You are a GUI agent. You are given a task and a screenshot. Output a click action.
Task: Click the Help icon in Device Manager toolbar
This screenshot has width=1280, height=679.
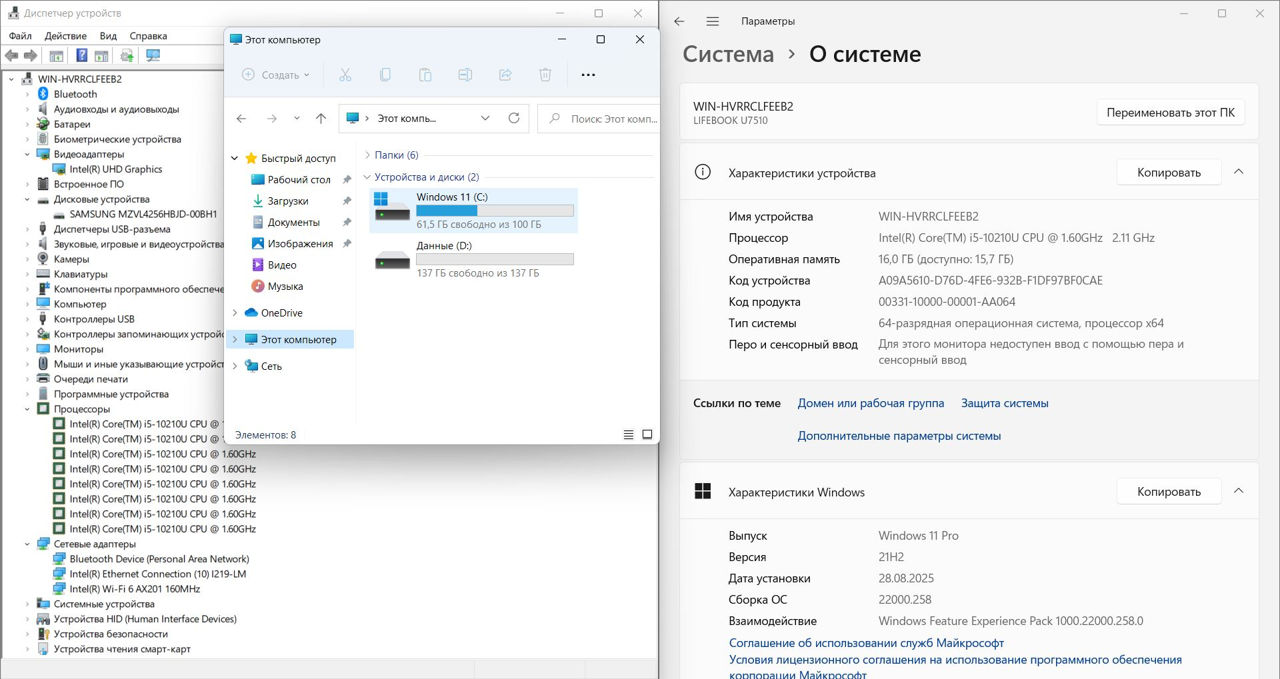80,56
